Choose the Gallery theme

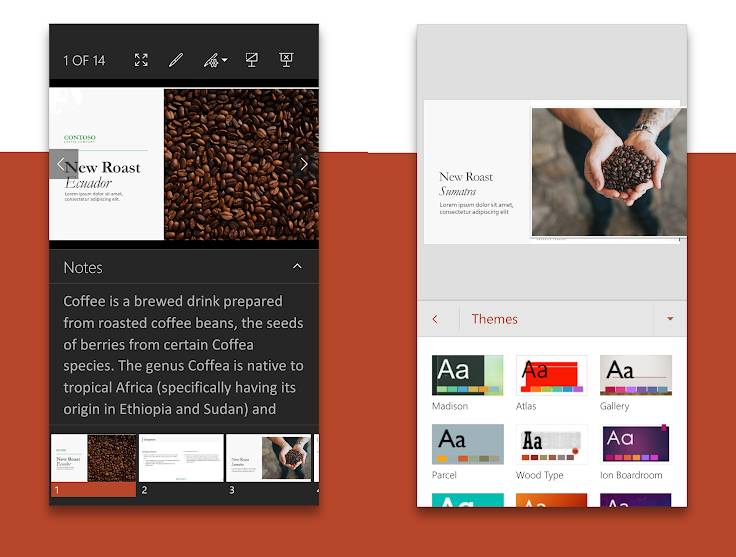pos(636,375)
